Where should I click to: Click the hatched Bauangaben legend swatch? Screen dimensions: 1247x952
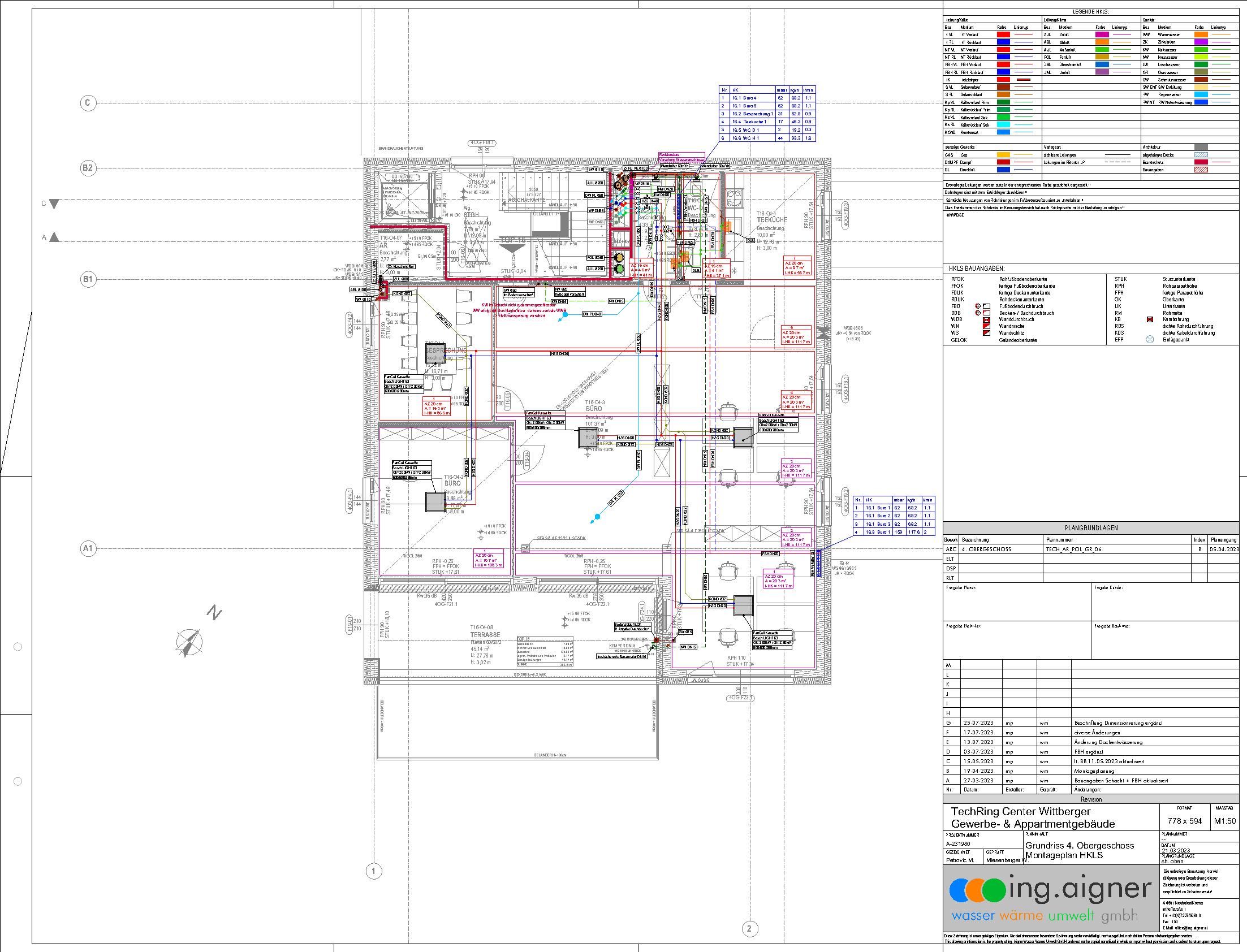[1201, 170]
